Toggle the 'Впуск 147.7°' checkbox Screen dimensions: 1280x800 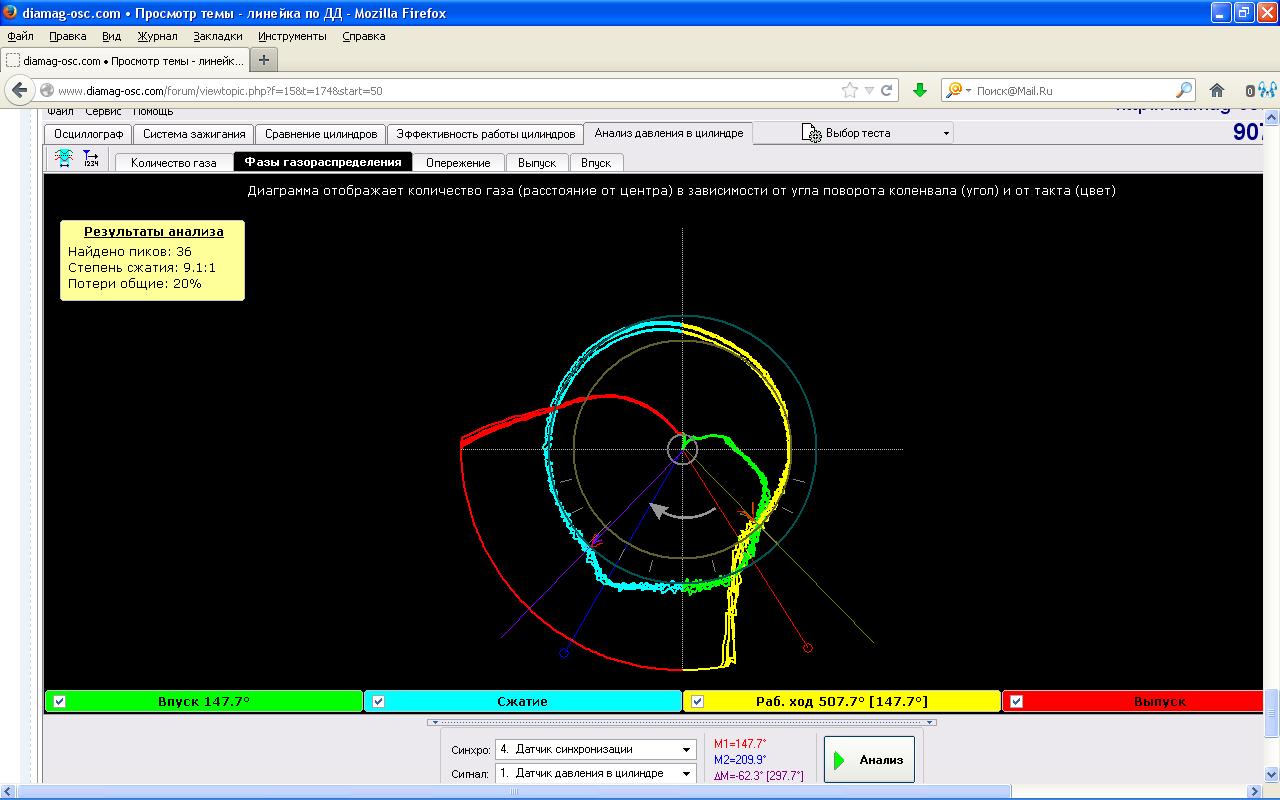[x=59, y=701]
